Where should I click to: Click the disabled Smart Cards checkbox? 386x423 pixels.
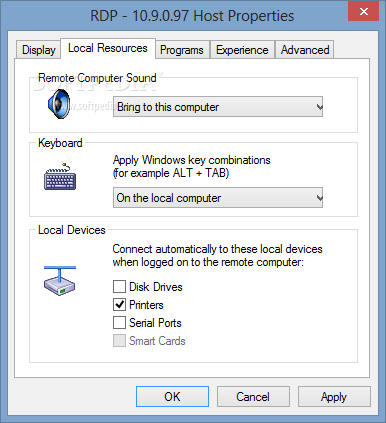[x=119, y=341]
